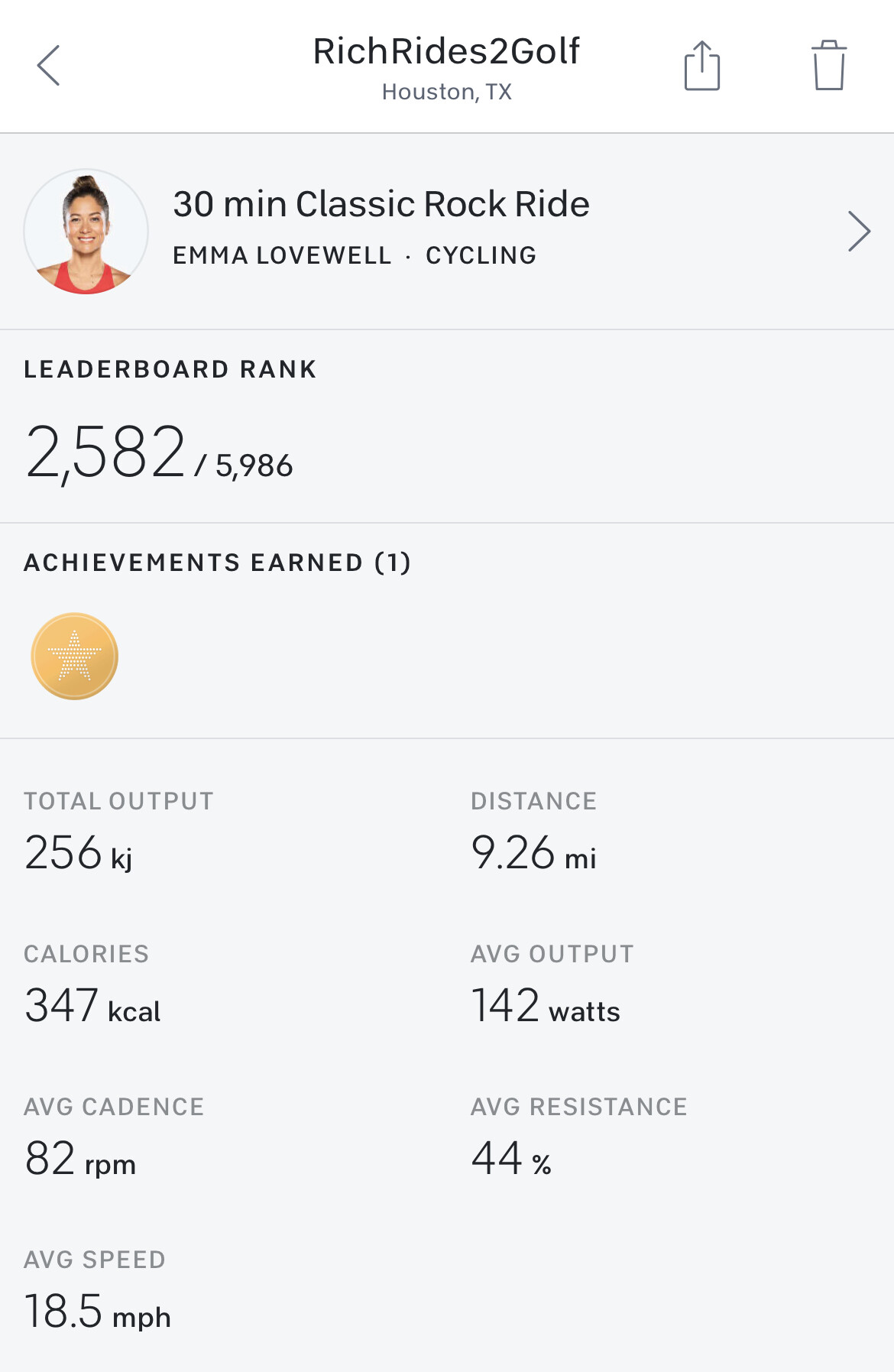Screen dimensions: 894x1372
Task: Tap the Avg Output 142 watts stat
Action: (x=545, y=1006)
